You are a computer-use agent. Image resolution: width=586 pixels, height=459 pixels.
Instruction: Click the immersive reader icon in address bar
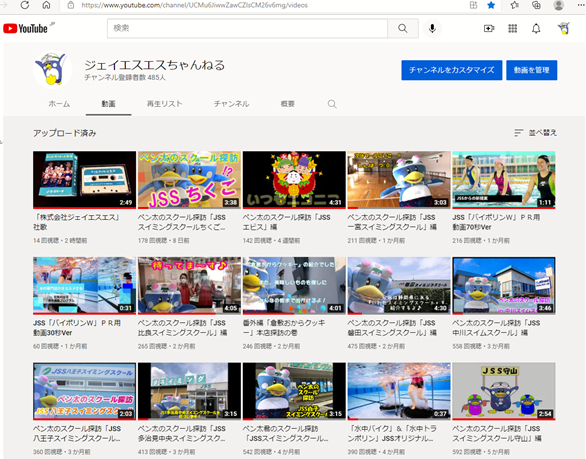tap(474, 5)
